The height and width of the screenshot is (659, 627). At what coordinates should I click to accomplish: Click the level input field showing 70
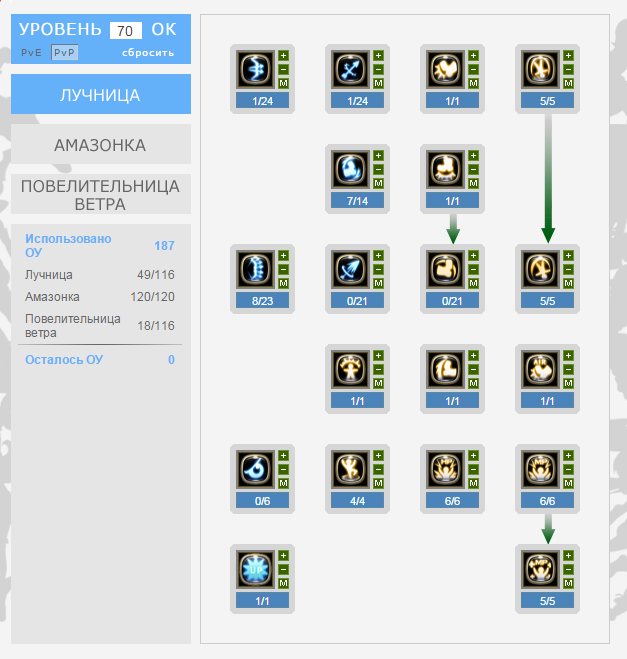coord(125,31)
